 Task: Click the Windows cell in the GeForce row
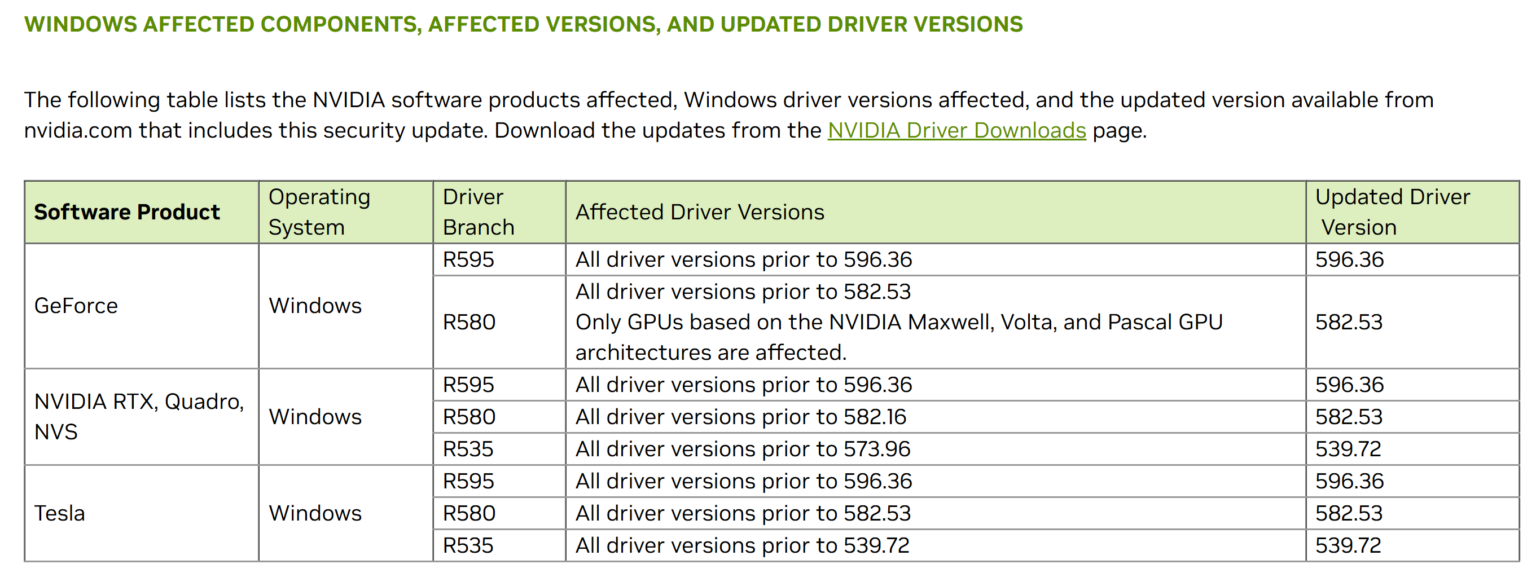[x=346, y=306]
